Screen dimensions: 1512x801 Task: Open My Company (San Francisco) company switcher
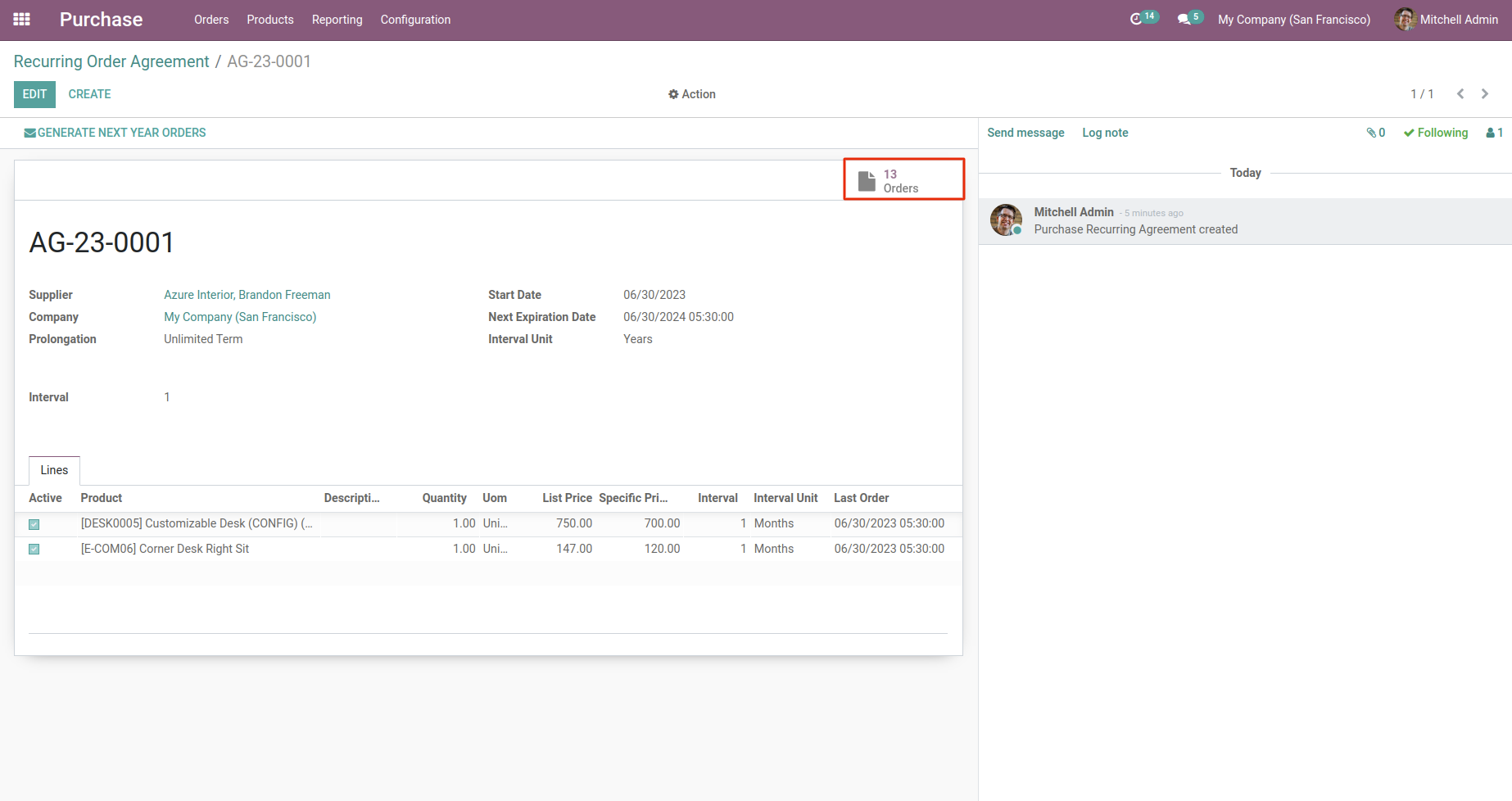[x=1293, y=20]
